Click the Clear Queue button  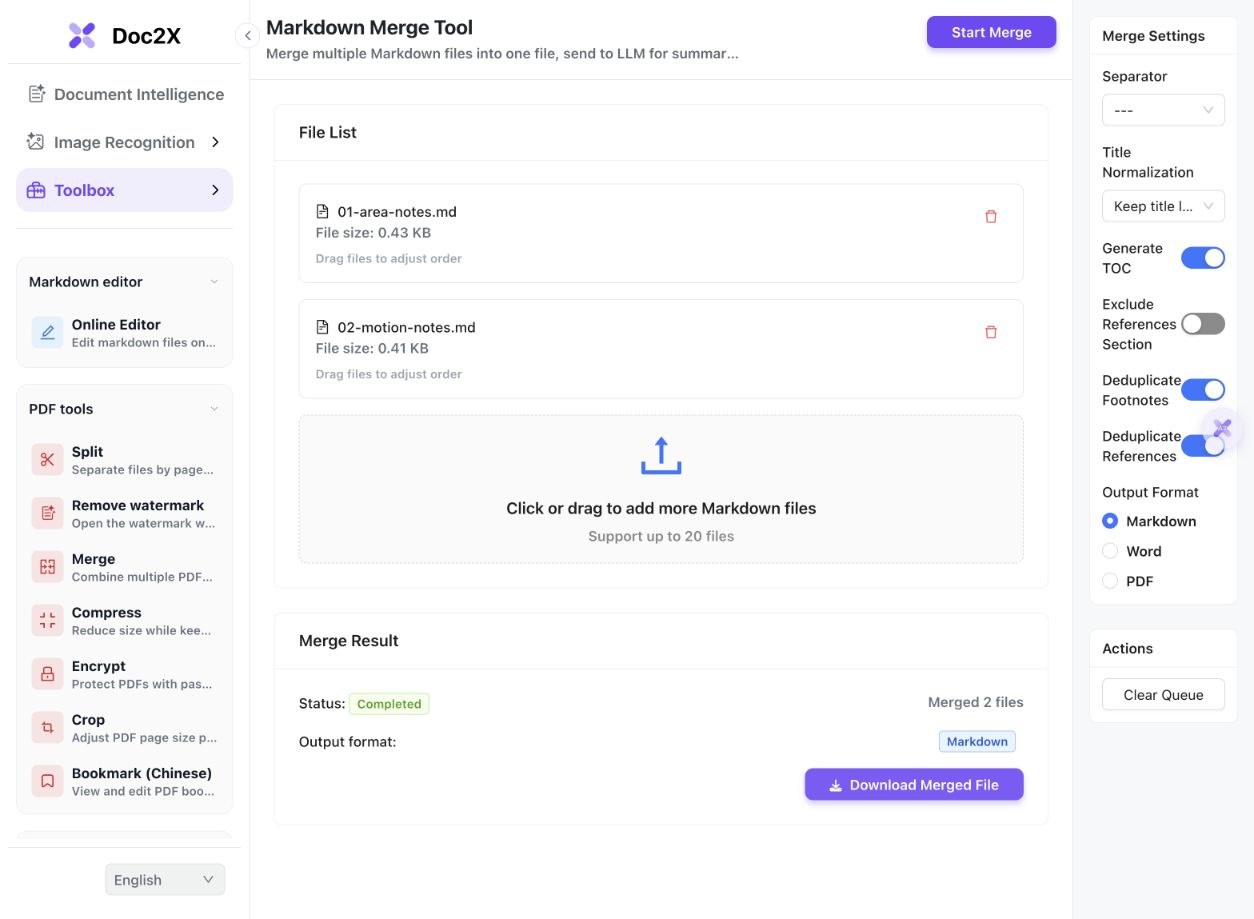coord(1163,695)
